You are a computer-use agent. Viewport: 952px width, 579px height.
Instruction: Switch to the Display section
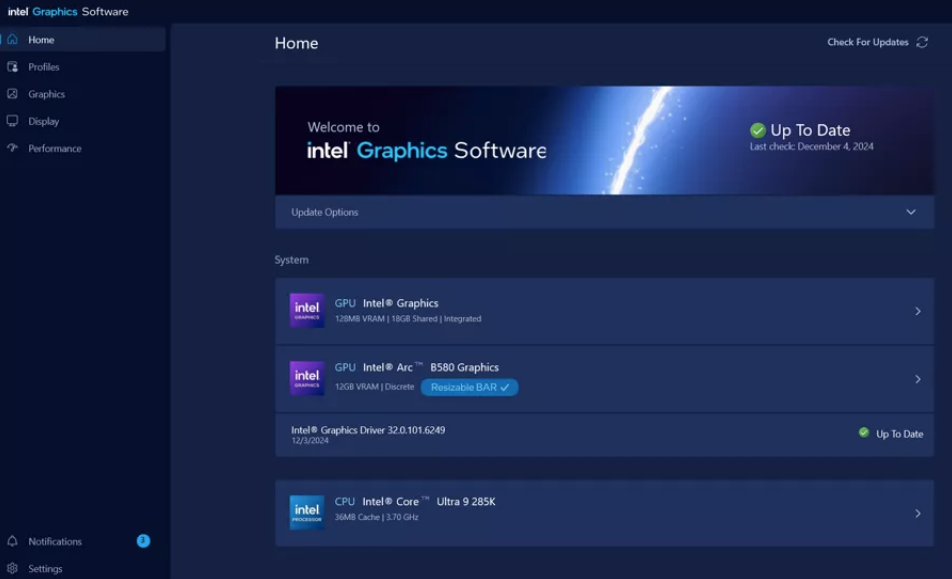(83, 121)
